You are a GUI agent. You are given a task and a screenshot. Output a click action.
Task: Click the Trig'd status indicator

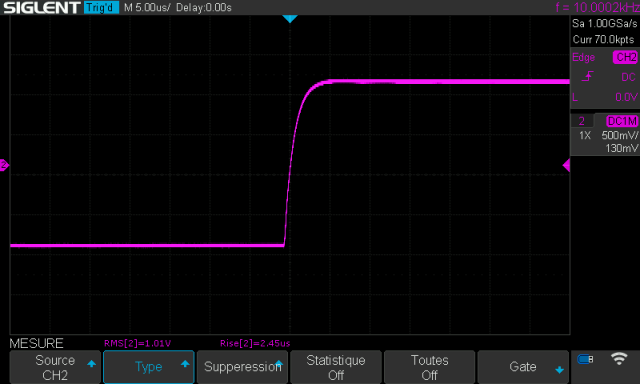click(x=101, y=7)
